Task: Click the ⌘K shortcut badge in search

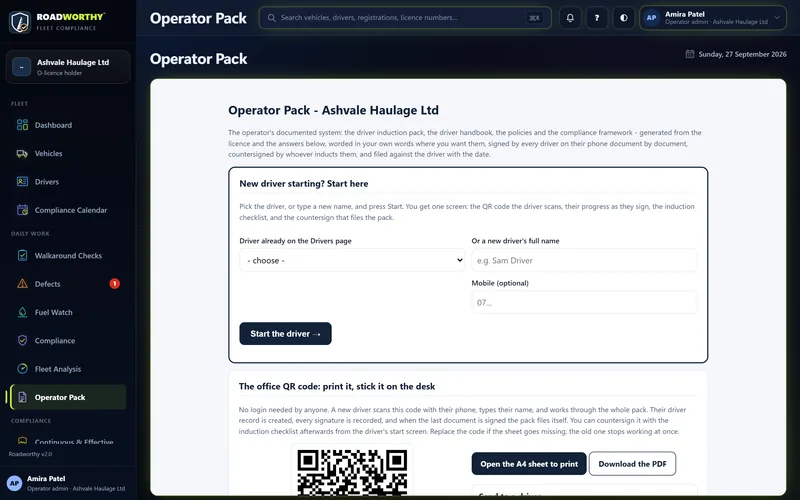Action: coord(534,18)
